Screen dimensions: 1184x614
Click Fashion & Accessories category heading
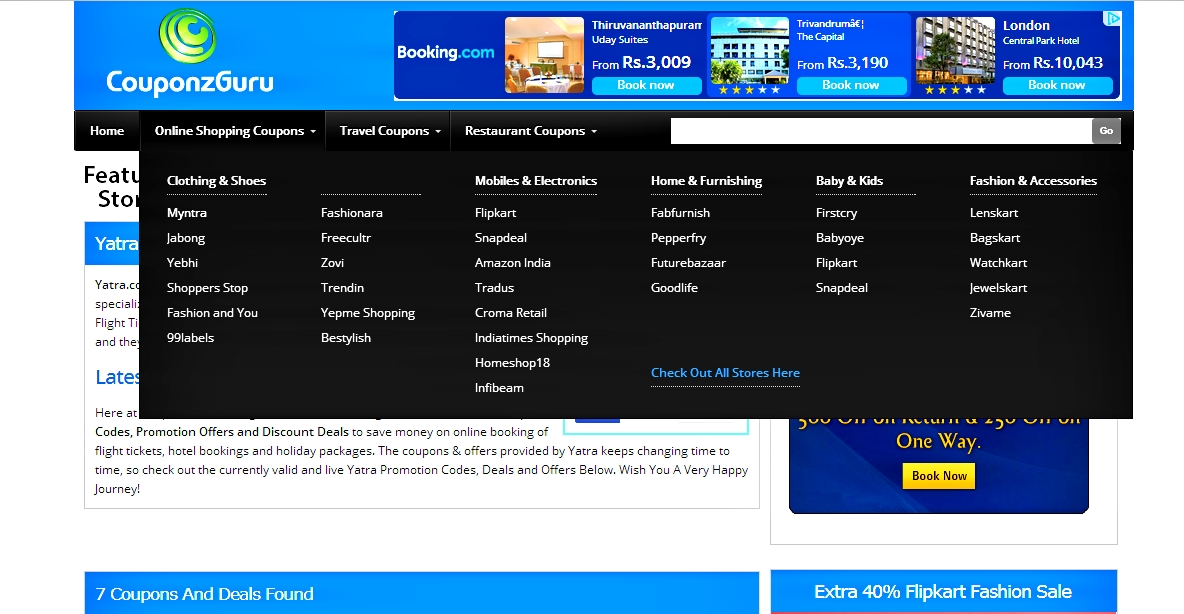(x=1033, y=180)
